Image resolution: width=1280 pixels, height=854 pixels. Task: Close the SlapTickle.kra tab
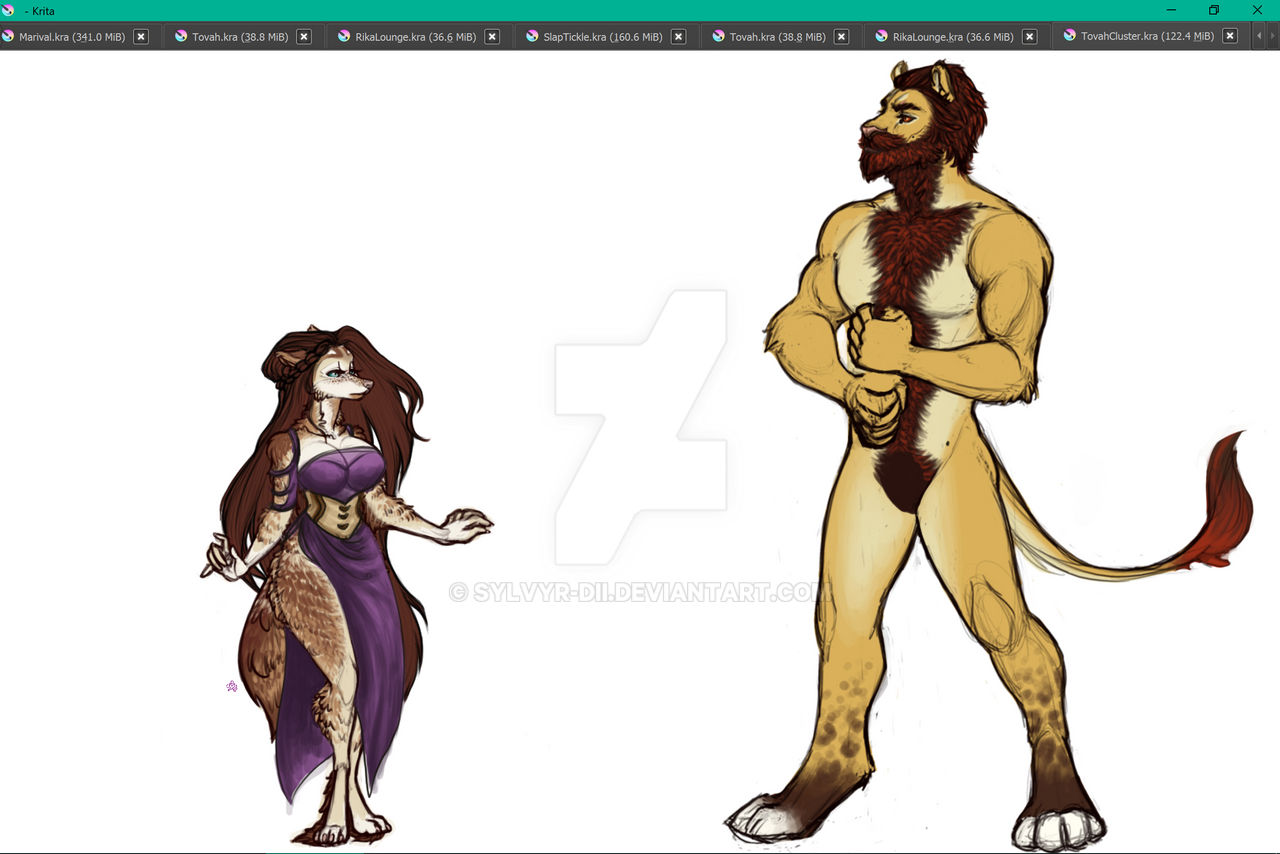(678, 37)
